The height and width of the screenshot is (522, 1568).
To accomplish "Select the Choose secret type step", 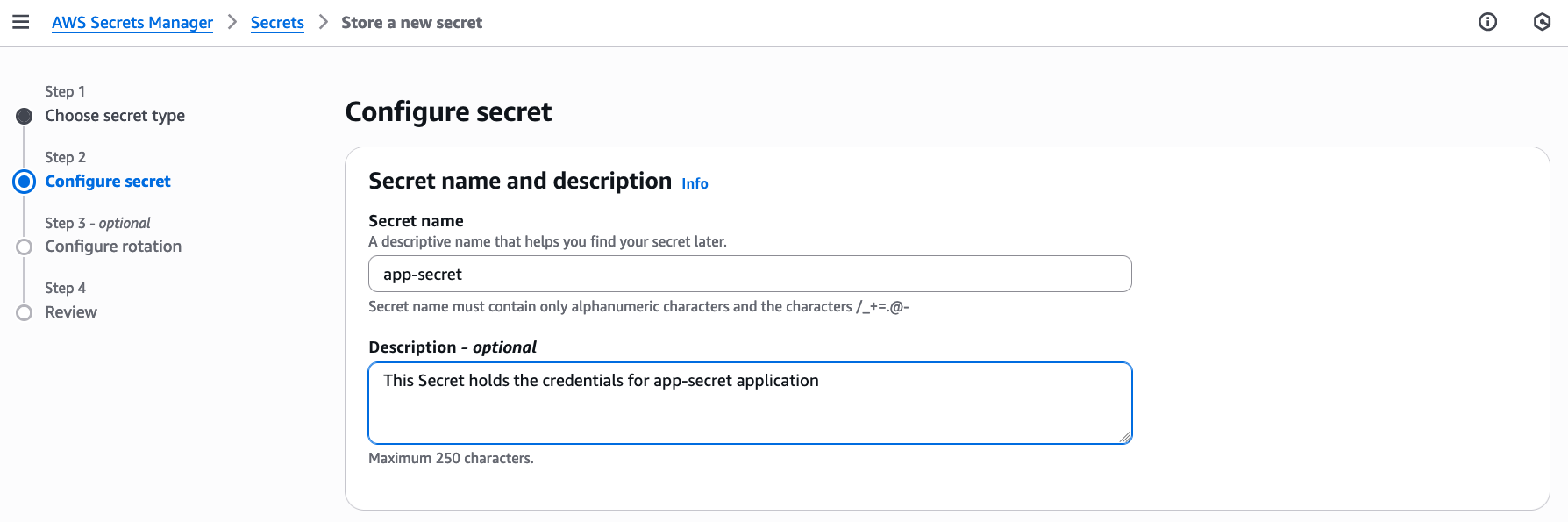I will (115, 116).
